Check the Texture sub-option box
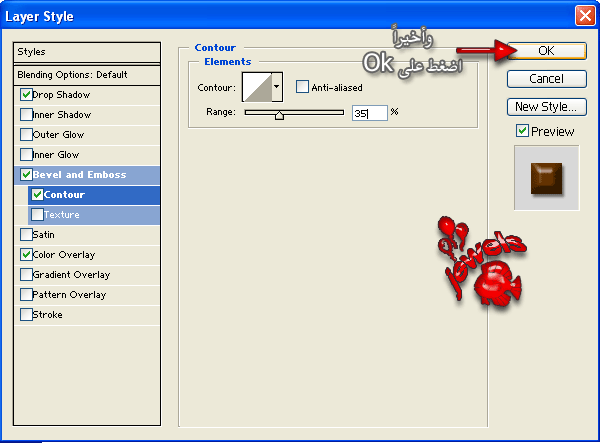Screen dimensions: 600x443 pos(38,215)
